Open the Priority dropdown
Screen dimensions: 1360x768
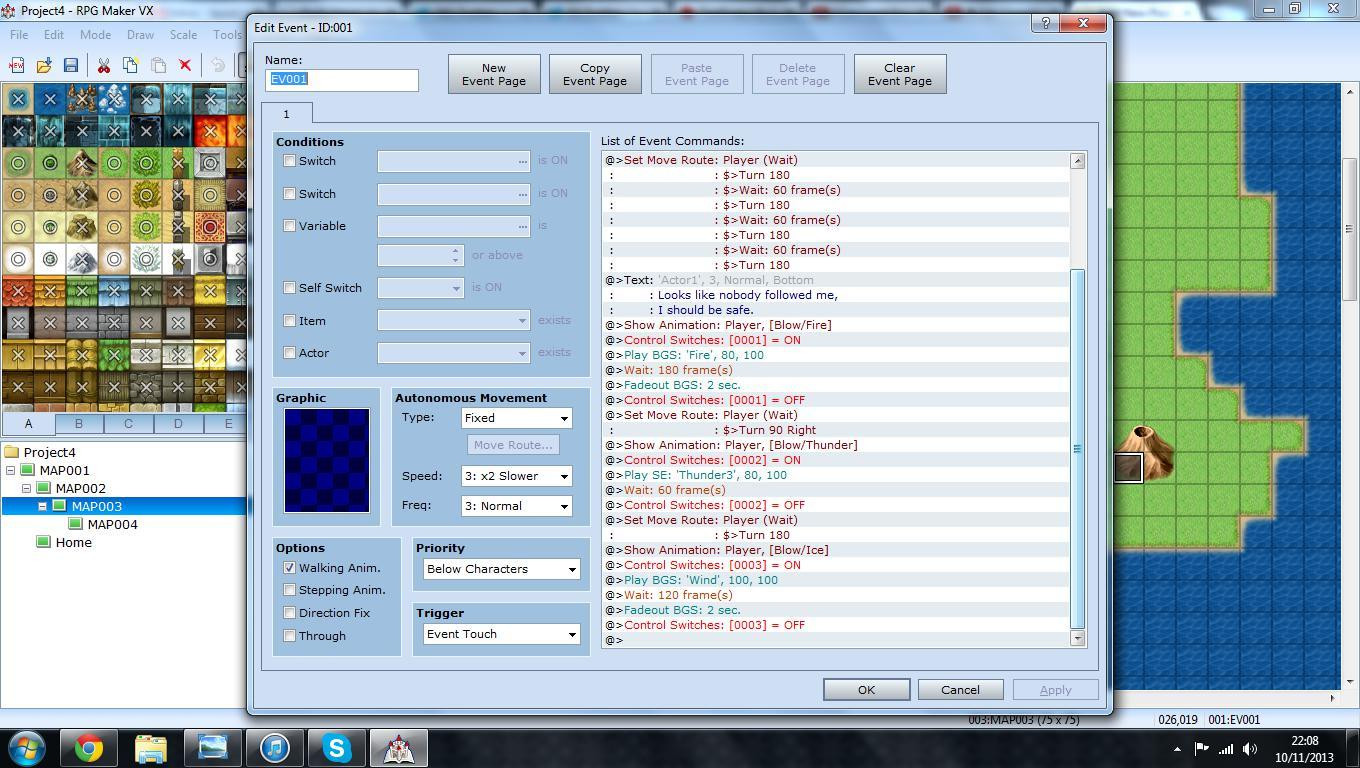(x=501, y=569)
